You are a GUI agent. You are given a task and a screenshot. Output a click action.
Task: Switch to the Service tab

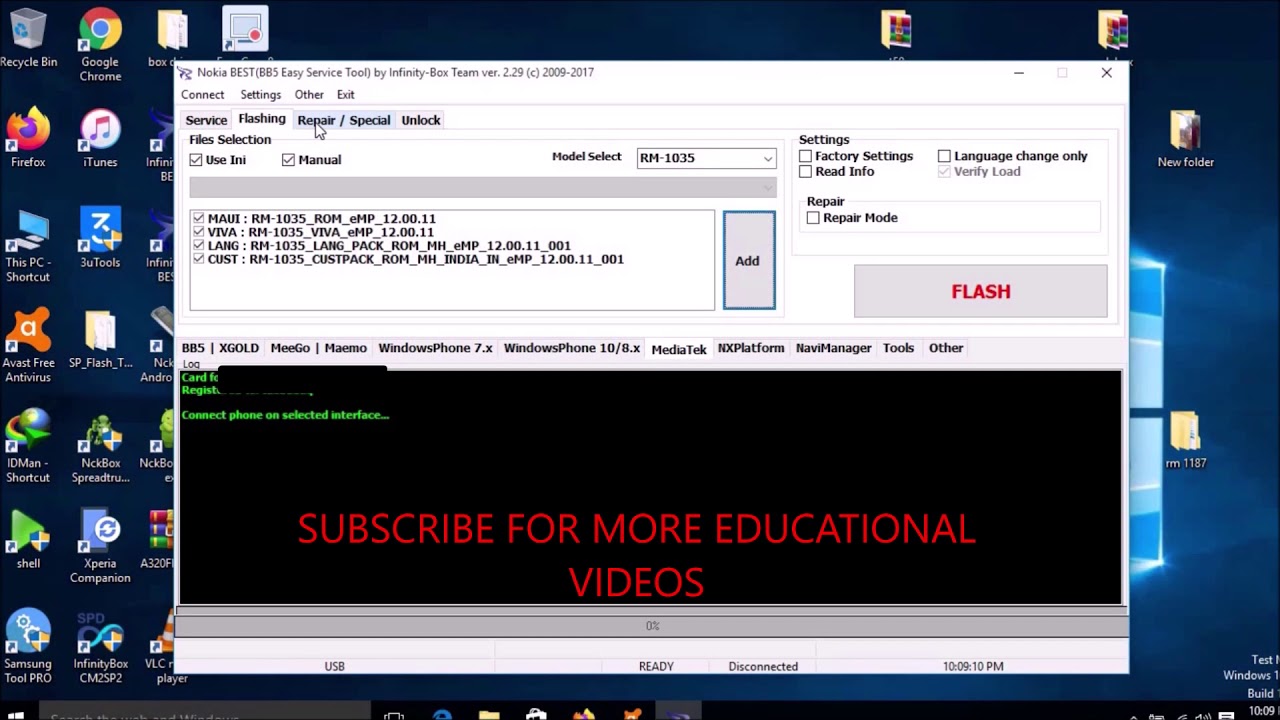tap(206, 121)
